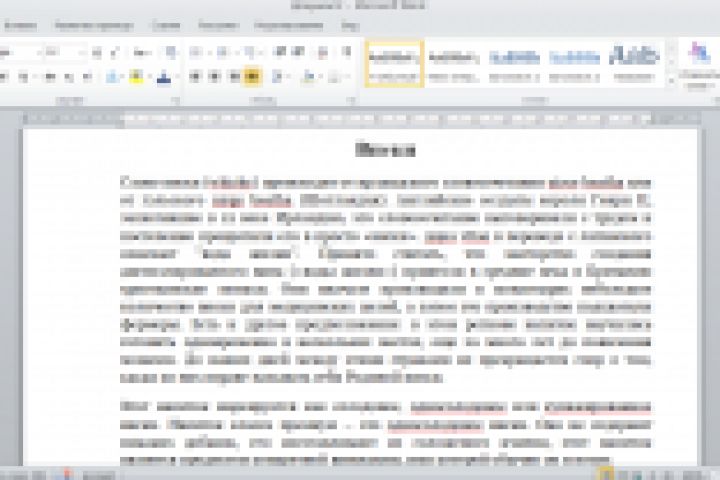Click the centered document heading
This screenshot has height=480, width=720.
click(386, 150)
